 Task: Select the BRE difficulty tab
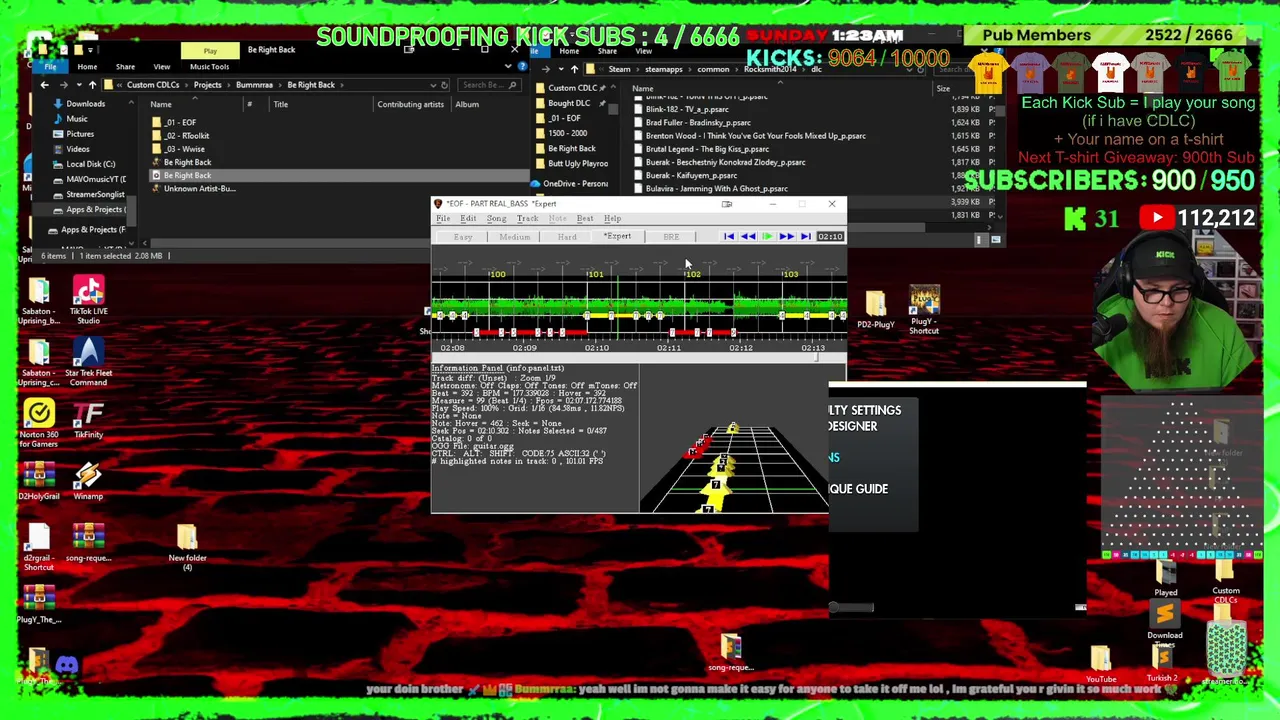click(671, 237)
